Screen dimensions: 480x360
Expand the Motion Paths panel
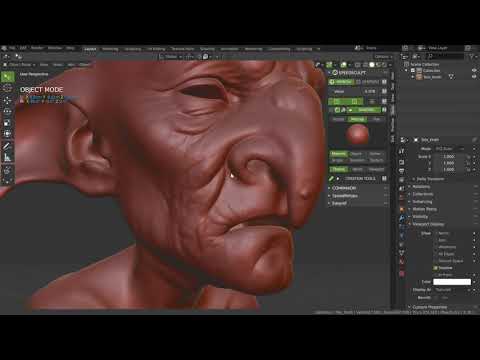tap(423, 209)
